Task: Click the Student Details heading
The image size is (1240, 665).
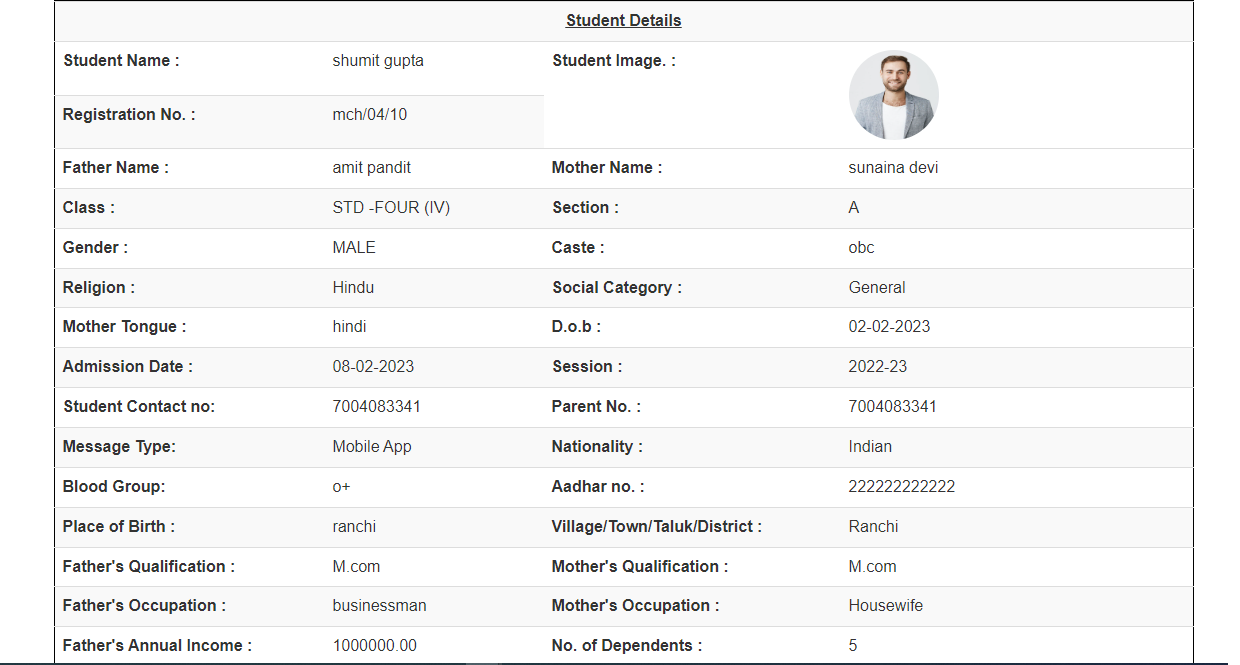Action: pos(623,21)
